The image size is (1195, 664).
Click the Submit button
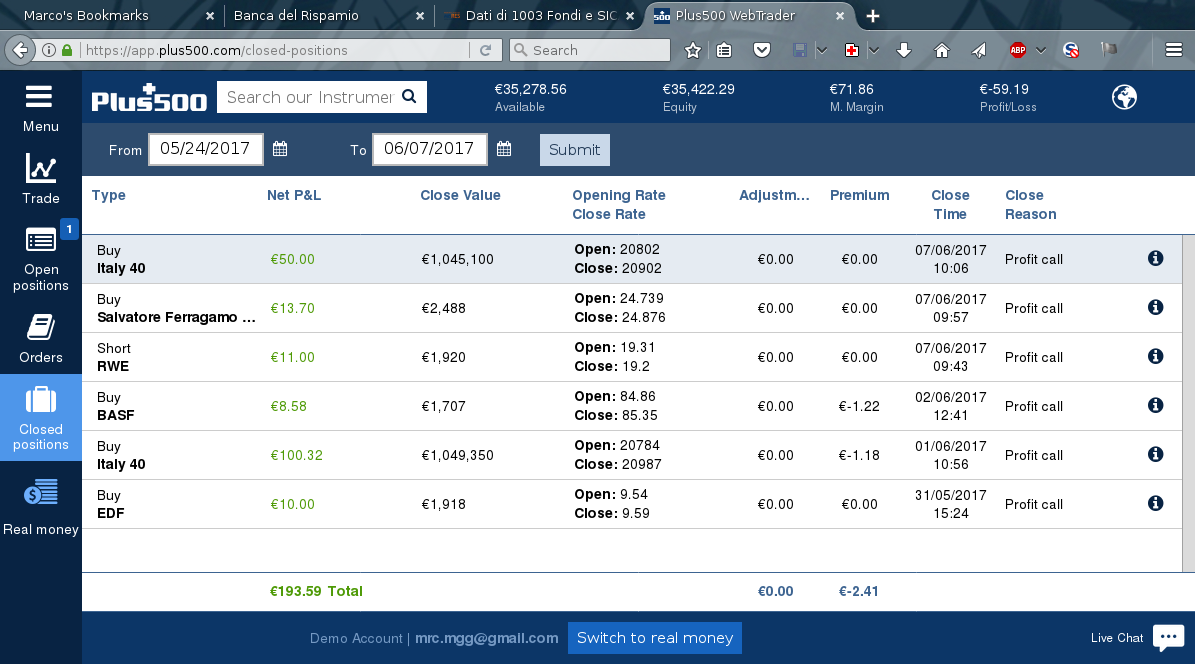(575, 149)
